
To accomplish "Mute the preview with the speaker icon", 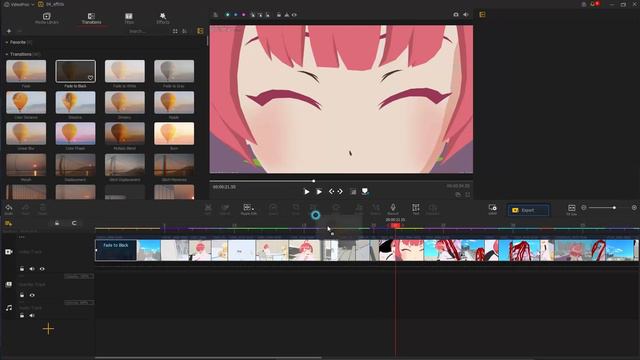I will click(466, 15).
